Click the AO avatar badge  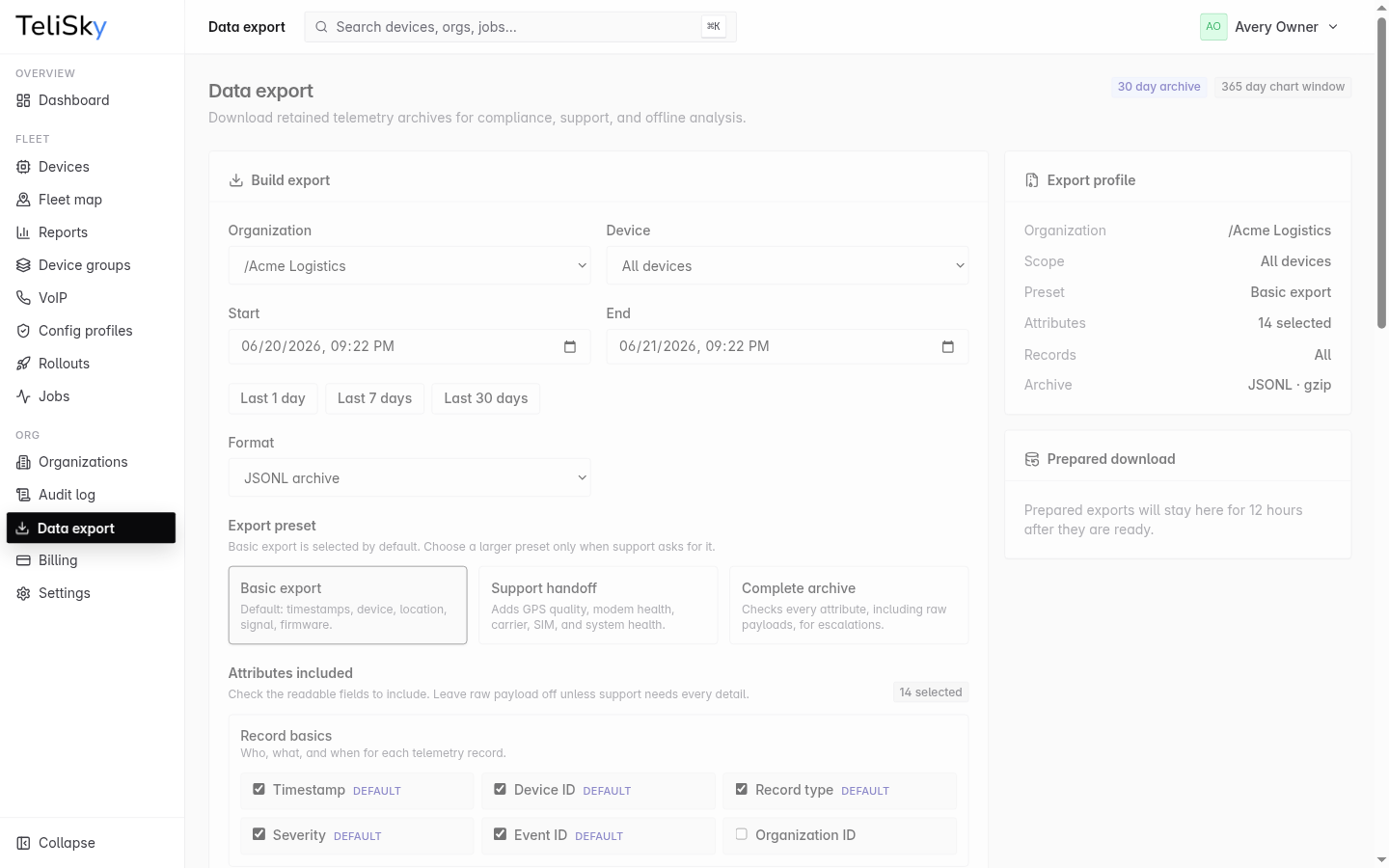tap(1213, 27)
